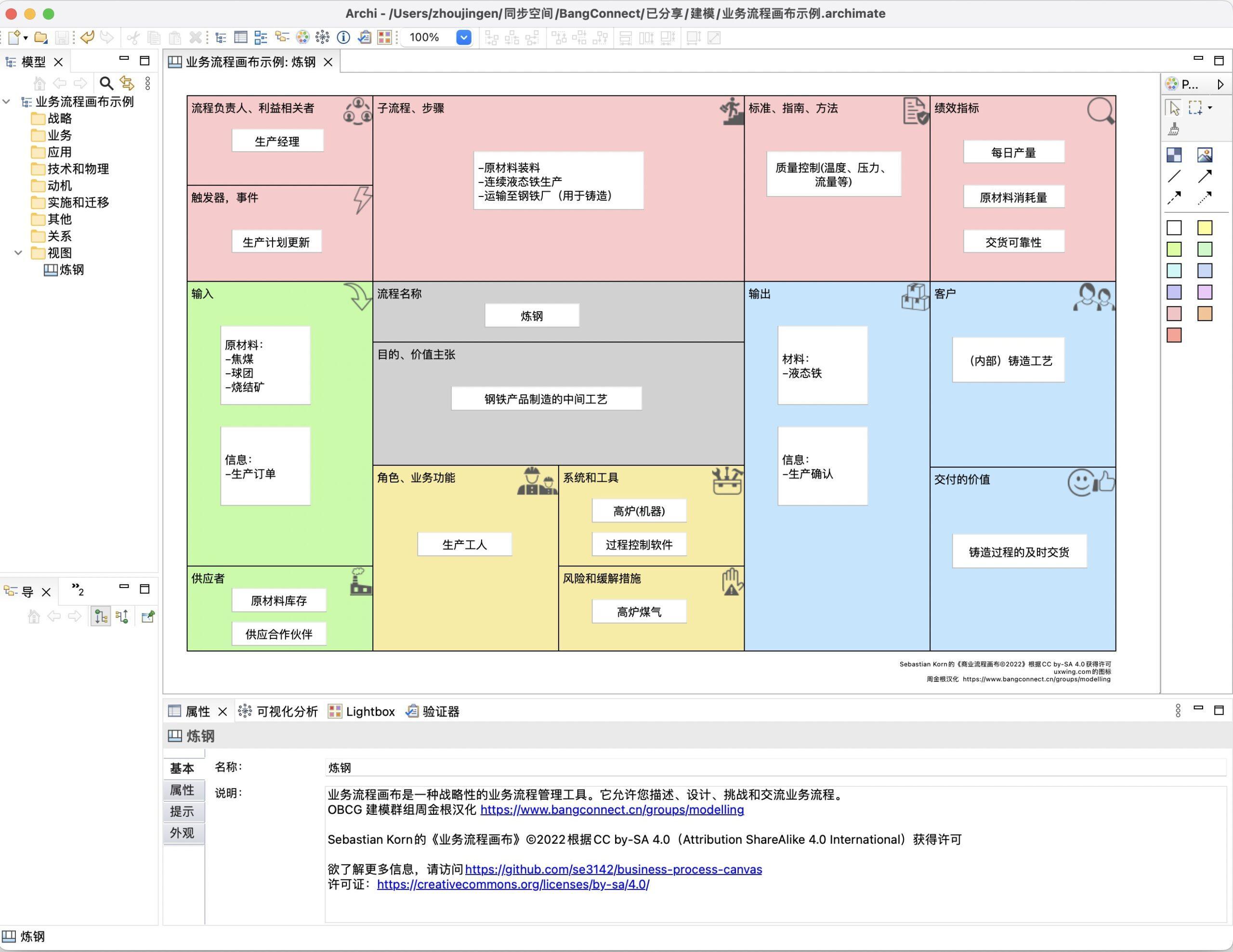Image resolution: width=1233 pixels, height=952 pixels.
Task: Select the 外观 side tab
Action: (x=184, y=833)
